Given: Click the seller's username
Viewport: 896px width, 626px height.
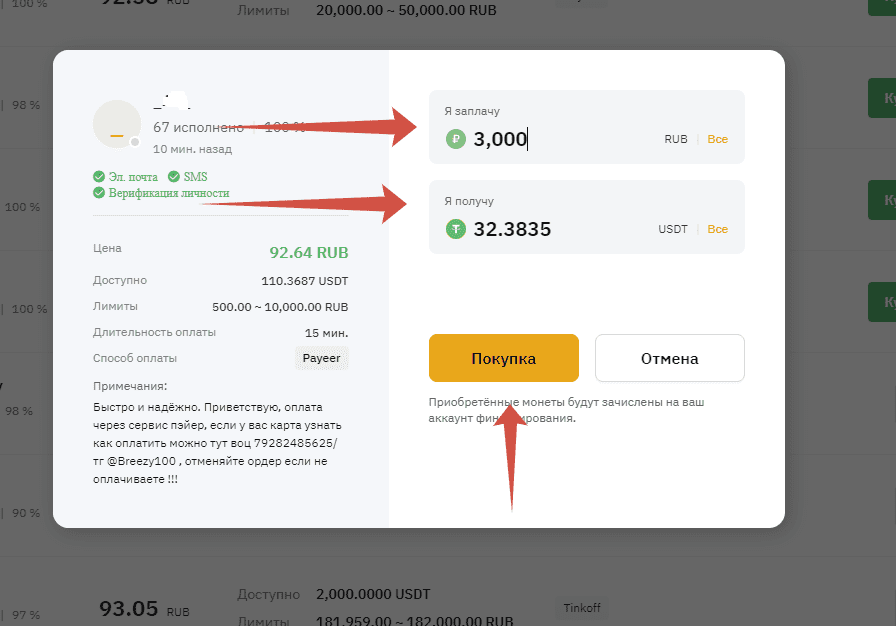Looking at the screenshot, I should [171, 101].
